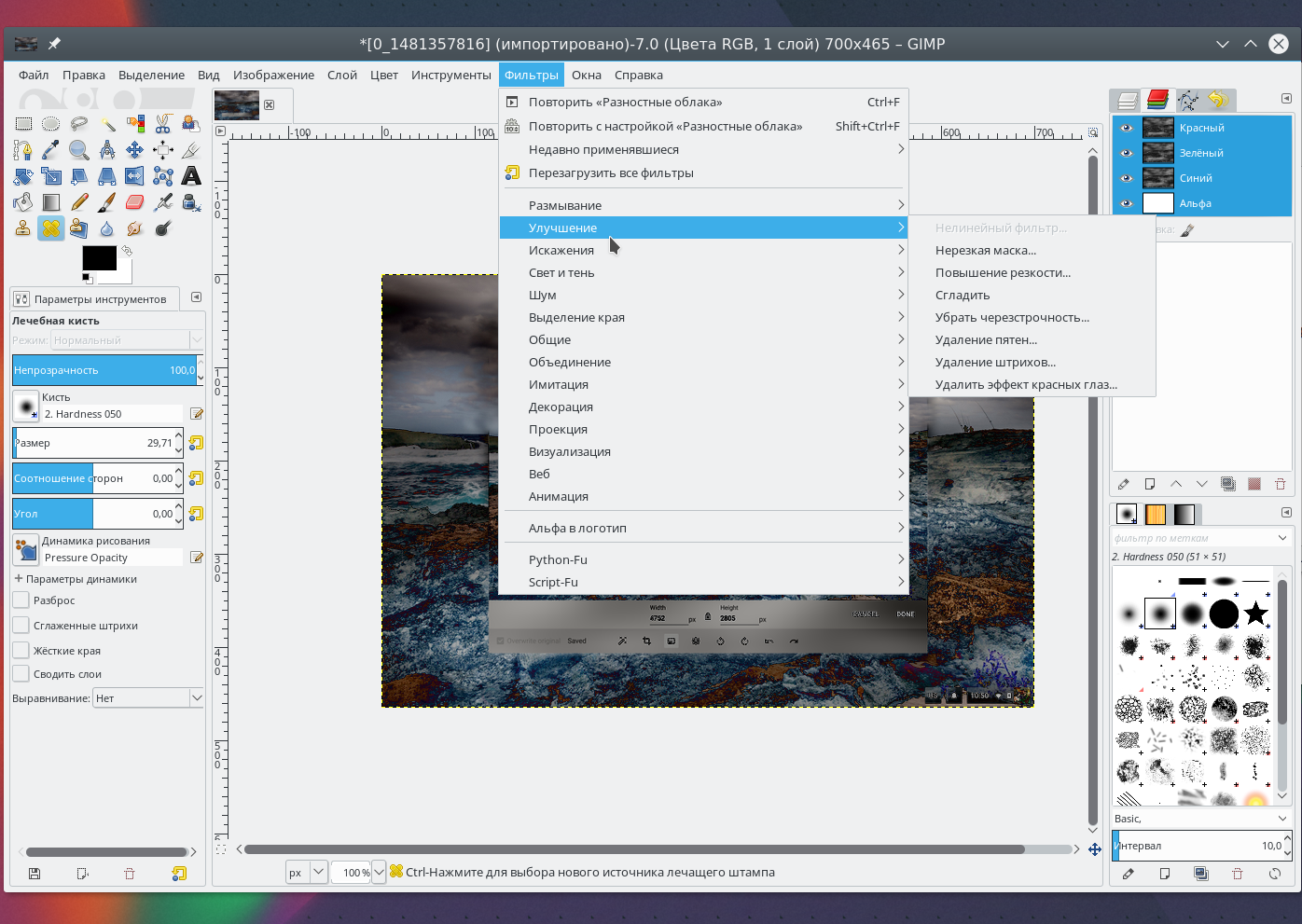Toggle visibility of the Альфа channel
The height and width of the screenshot is (924, 1302).
coord(1126,203)
